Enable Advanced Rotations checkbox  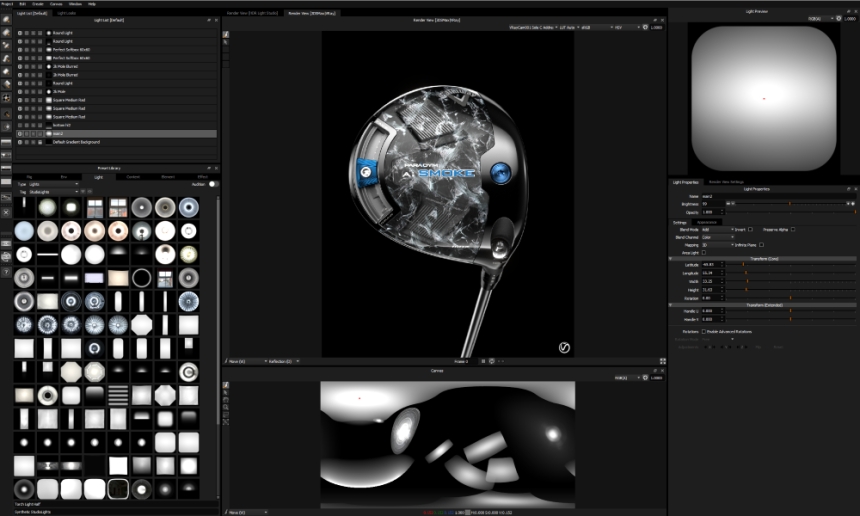tap(704, 331)
